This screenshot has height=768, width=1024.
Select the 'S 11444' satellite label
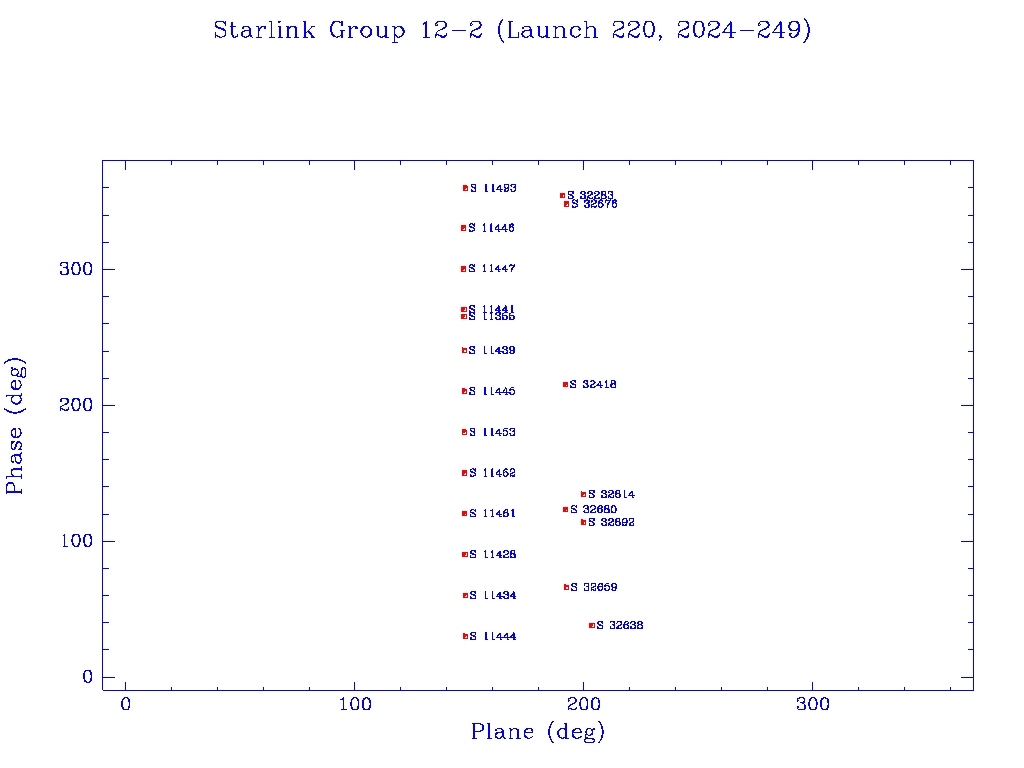(x=493, y=636)
